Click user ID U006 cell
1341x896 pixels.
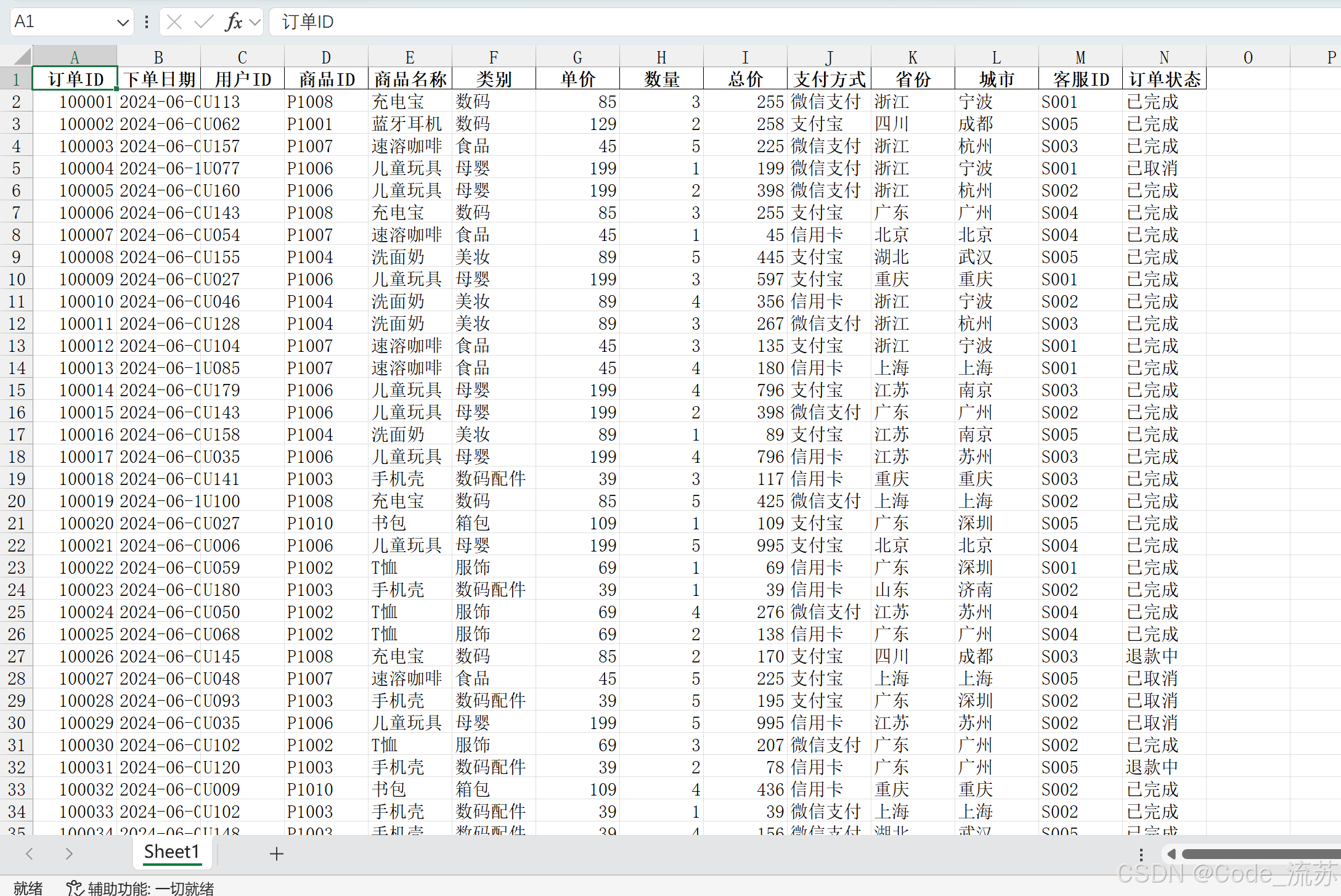coord(242,545)
